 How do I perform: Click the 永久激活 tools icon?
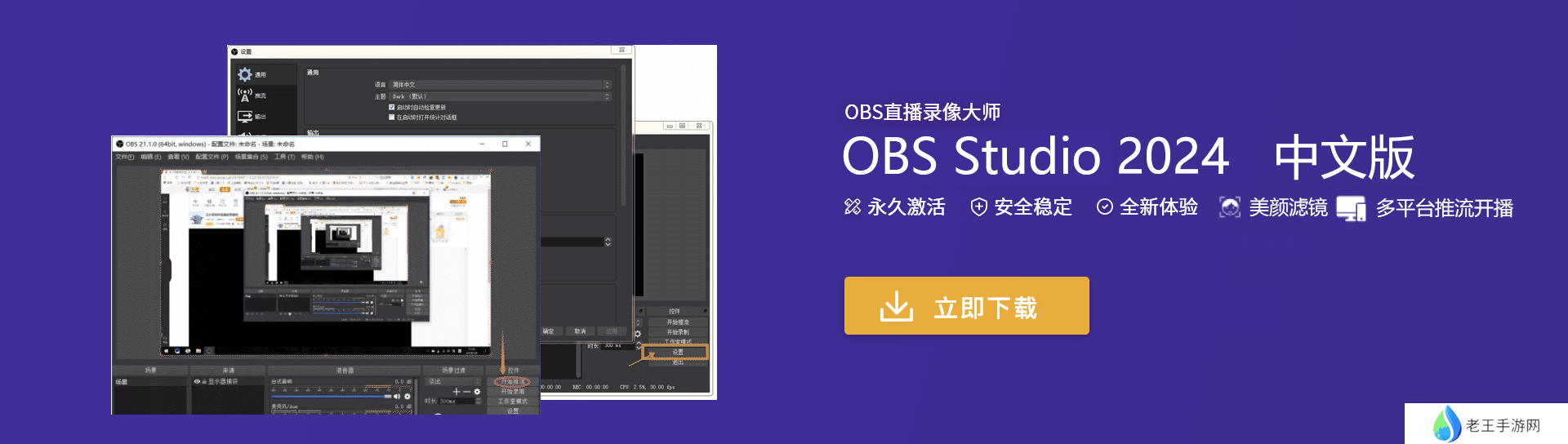pos(853,207)
